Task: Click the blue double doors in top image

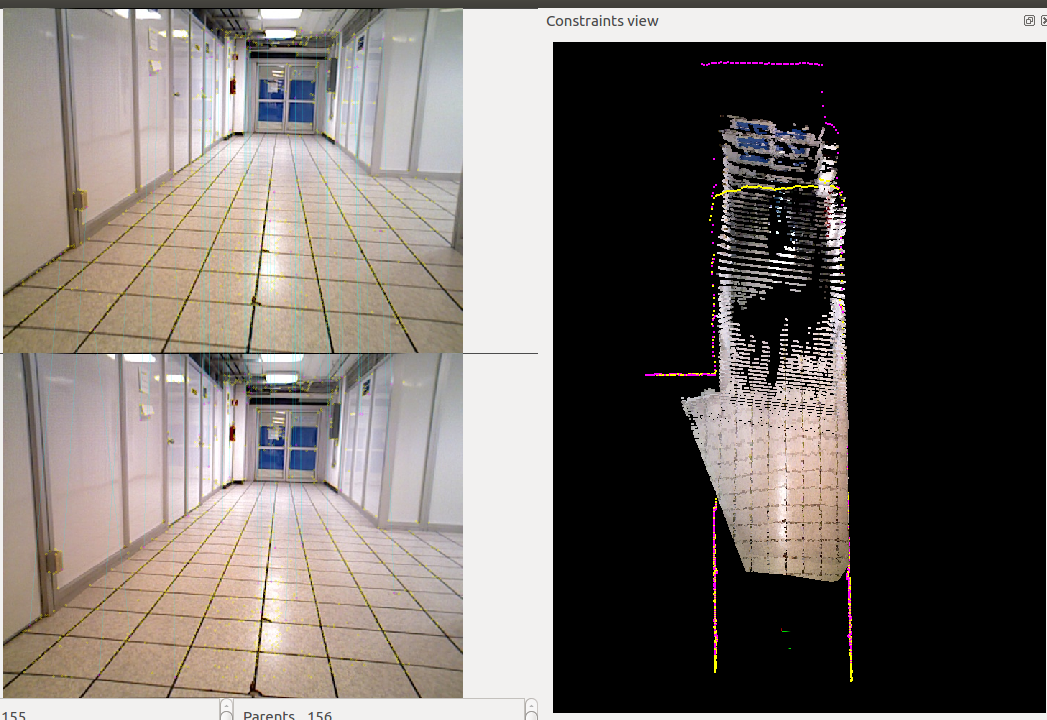Action: 285,97
